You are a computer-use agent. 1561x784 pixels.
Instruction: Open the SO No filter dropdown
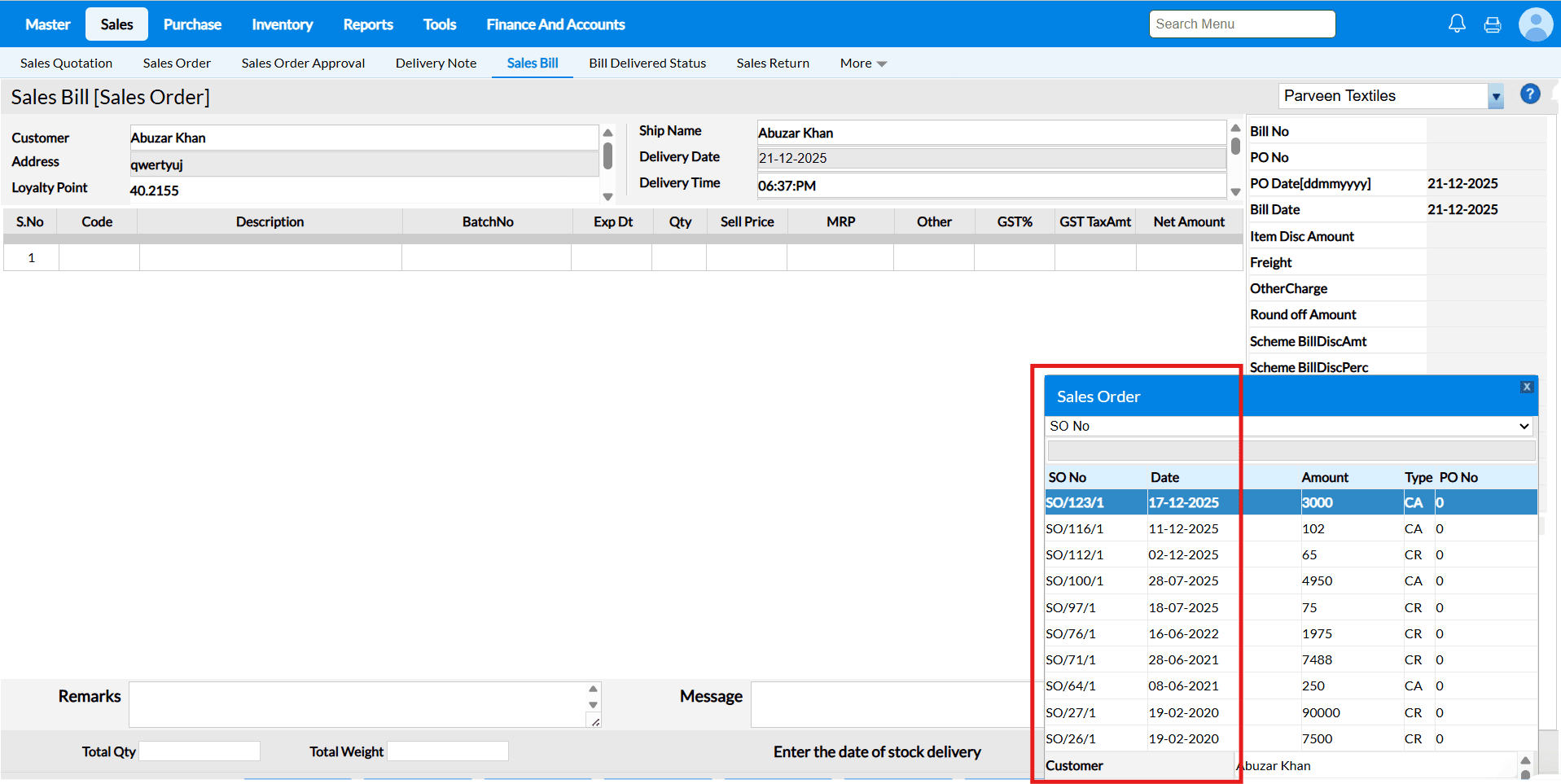click(x=1289, y=426)
